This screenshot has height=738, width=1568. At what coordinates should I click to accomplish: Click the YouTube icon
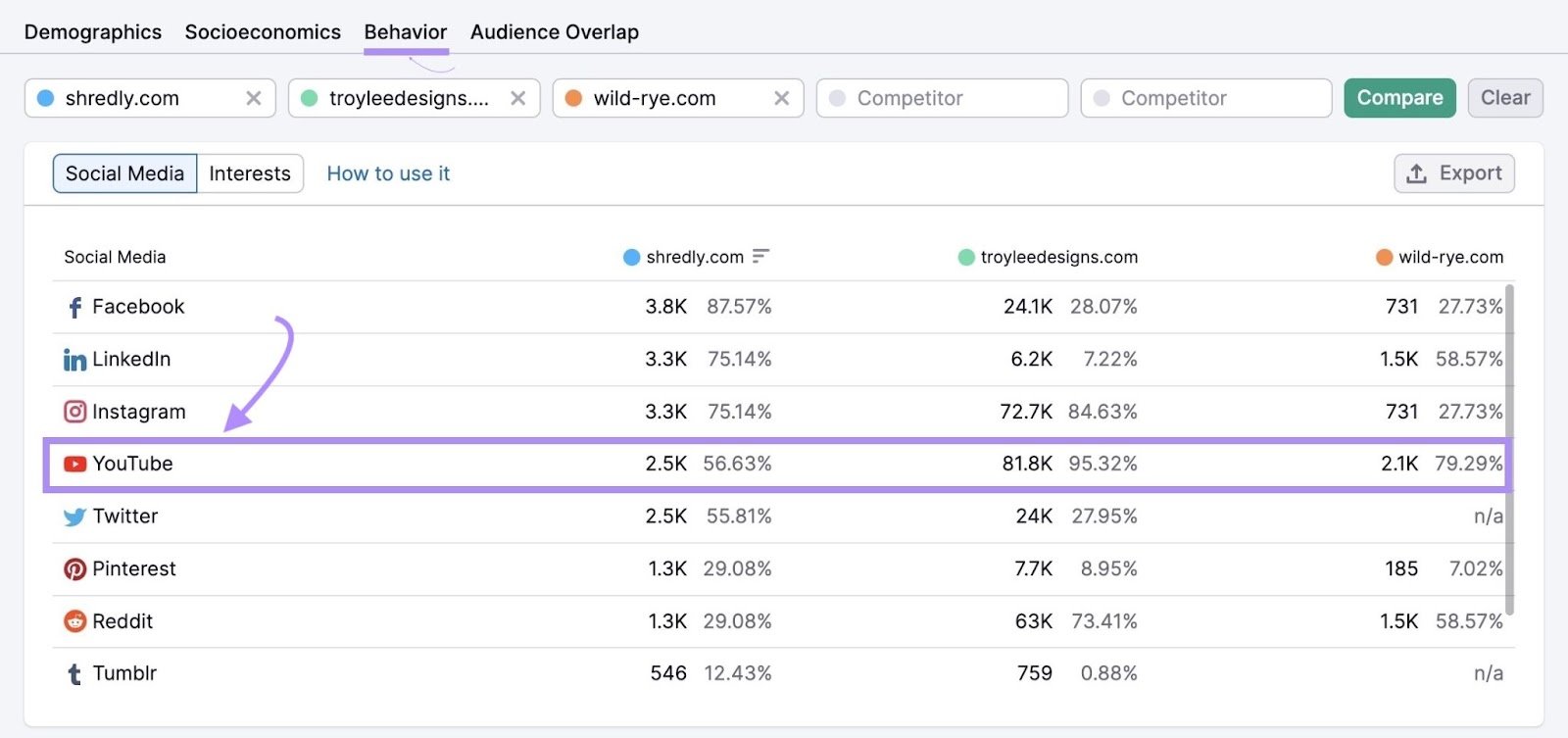[74, 464]
